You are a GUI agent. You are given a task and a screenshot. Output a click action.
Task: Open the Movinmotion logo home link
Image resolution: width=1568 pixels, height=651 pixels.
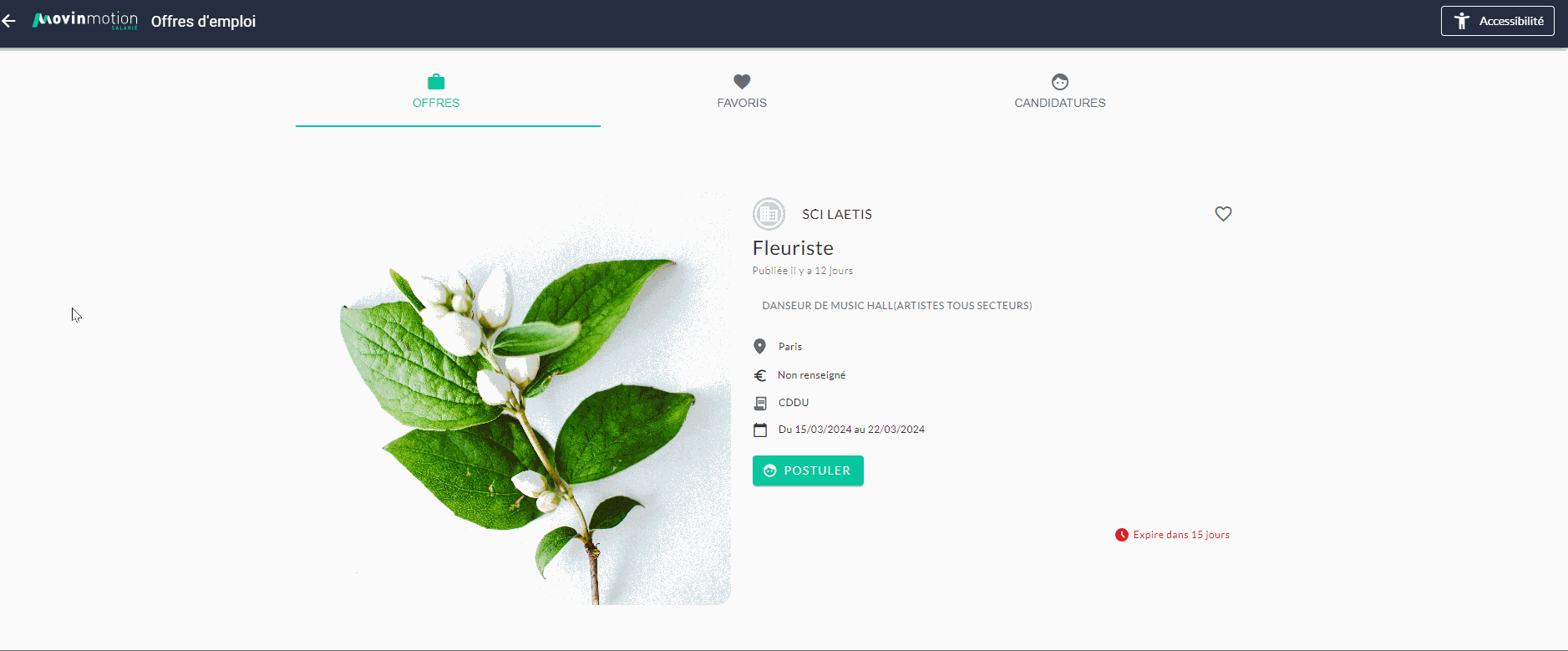(85, 21)
